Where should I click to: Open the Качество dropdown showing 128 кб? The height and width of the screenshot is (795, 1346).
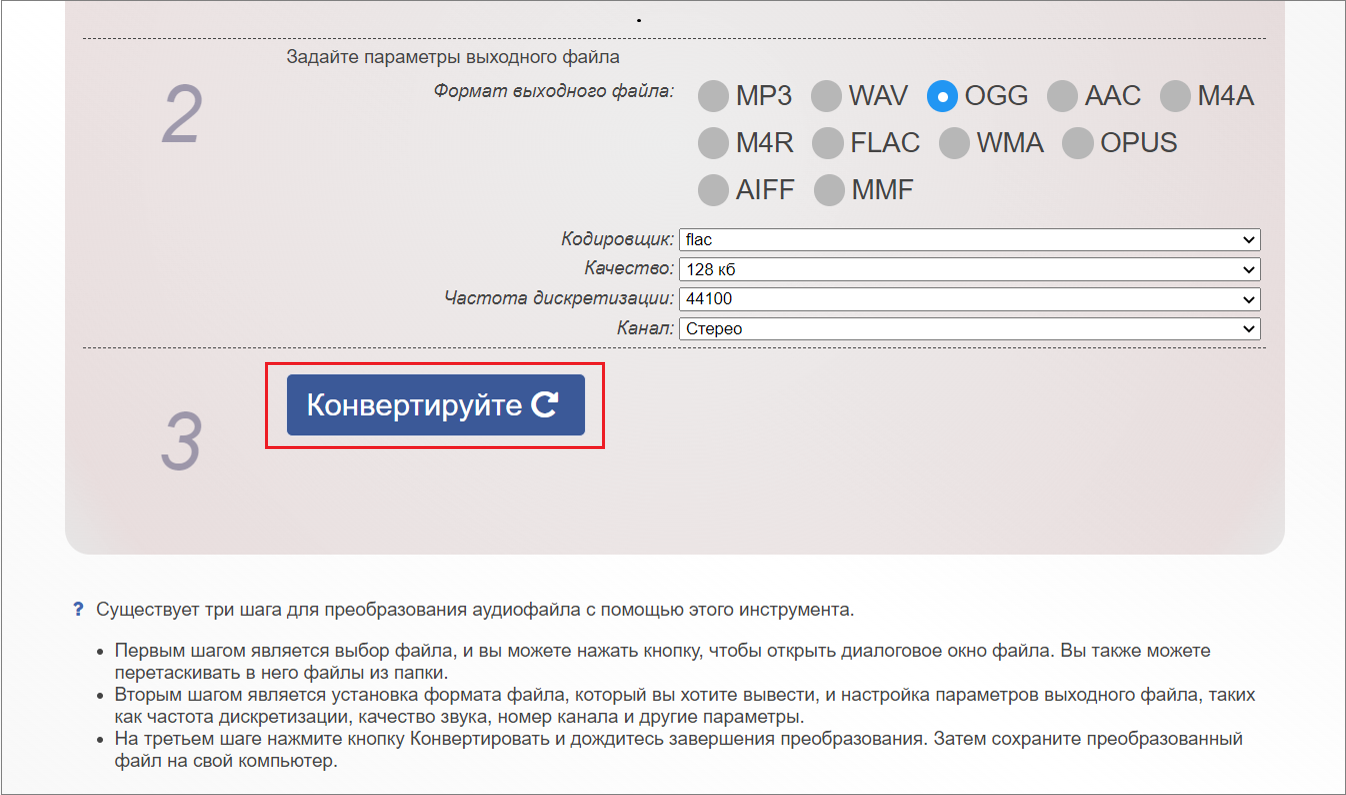coord(969,270)
